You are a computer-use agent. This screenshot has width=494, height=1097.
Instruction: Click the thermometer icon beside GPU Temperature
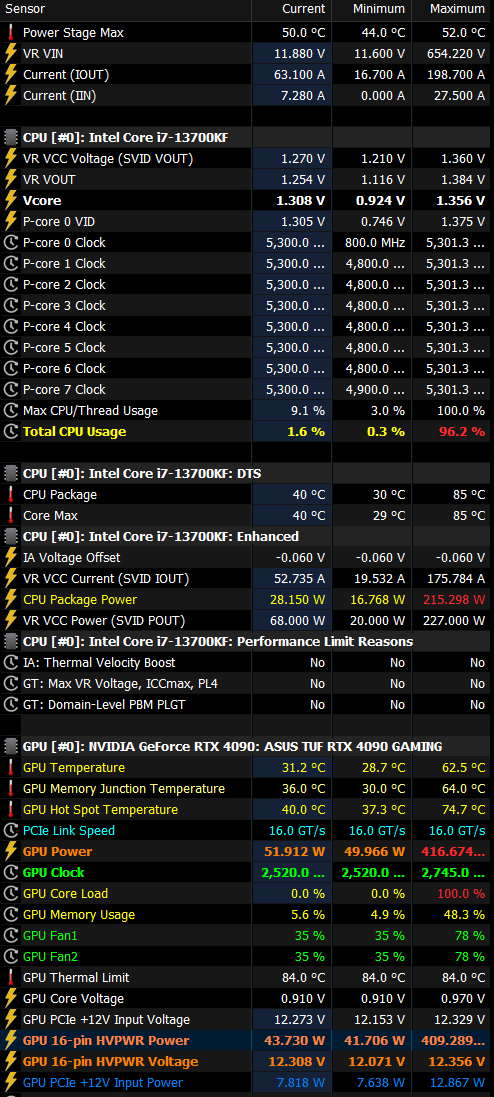tap(10, 767)
